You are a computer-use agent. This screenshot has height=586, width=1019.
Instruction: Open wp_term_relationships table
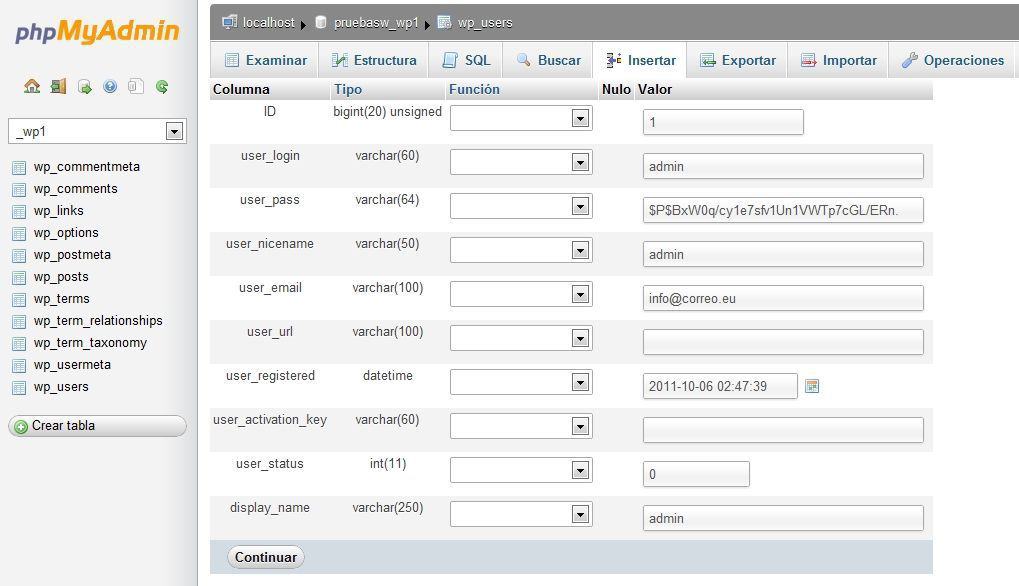click(98, 321)
